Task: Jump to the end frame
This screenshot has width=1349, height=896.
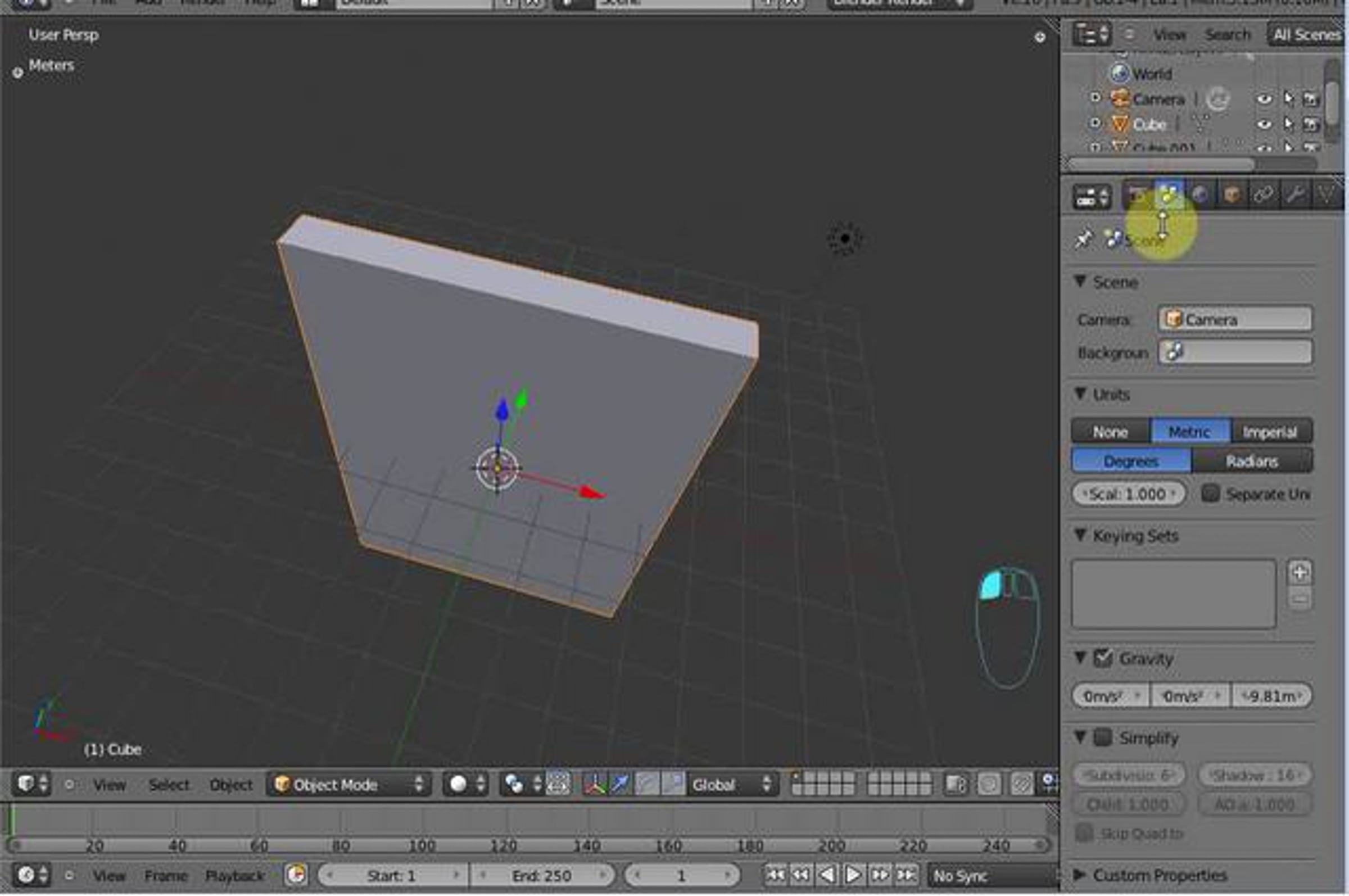Action: [x=906, y=875]
